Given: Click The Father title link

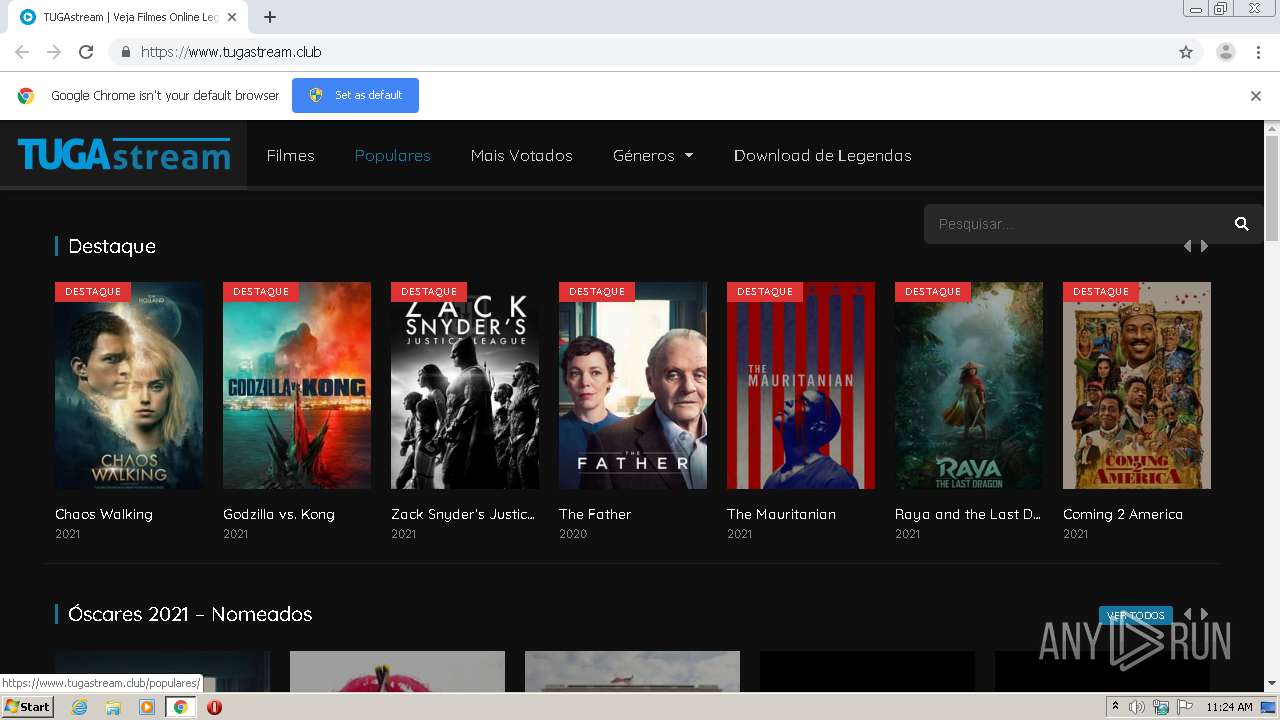Looking at the screenshot, I should coord(595,514).
